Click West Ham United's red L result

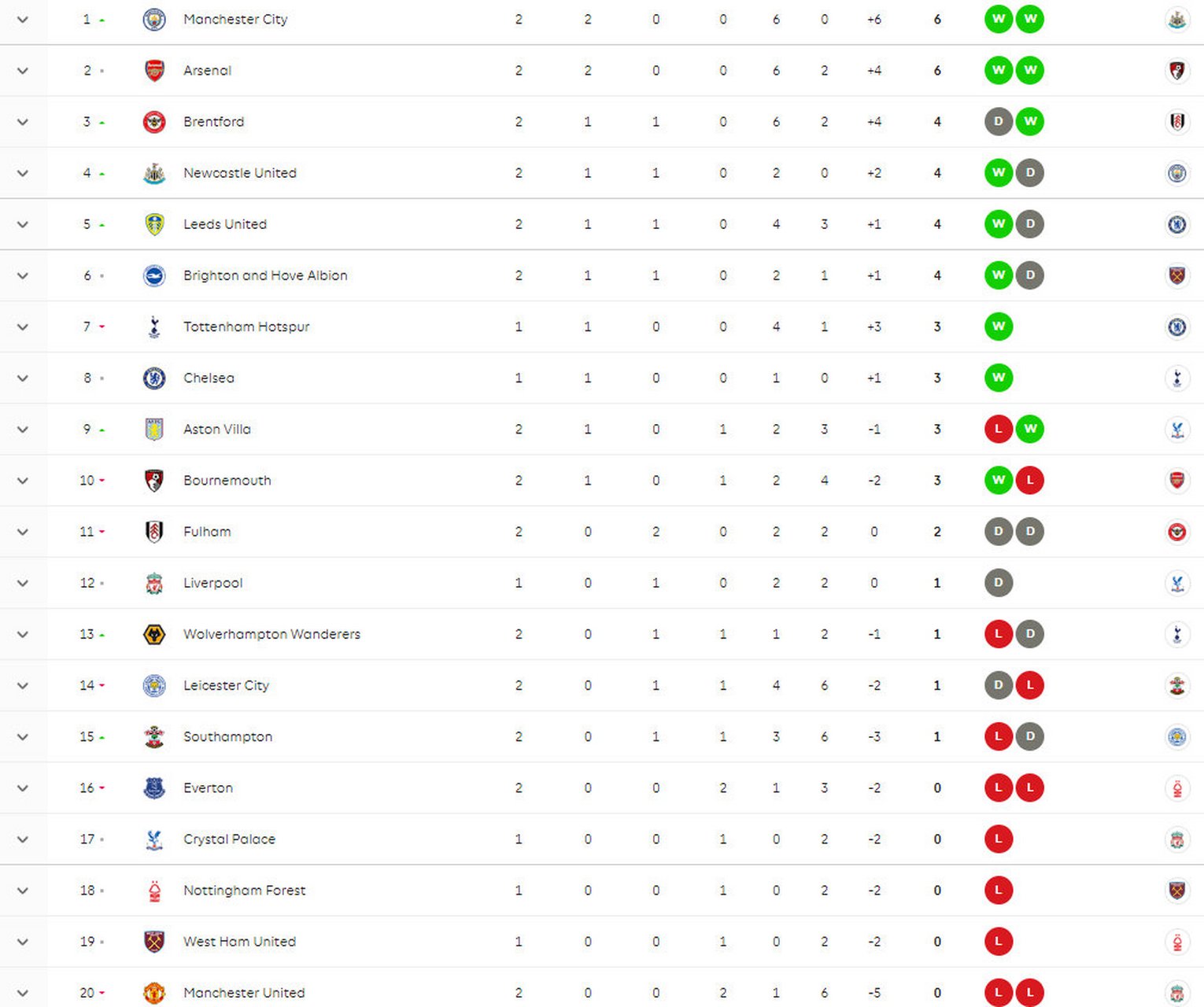[x=999, y=942]
